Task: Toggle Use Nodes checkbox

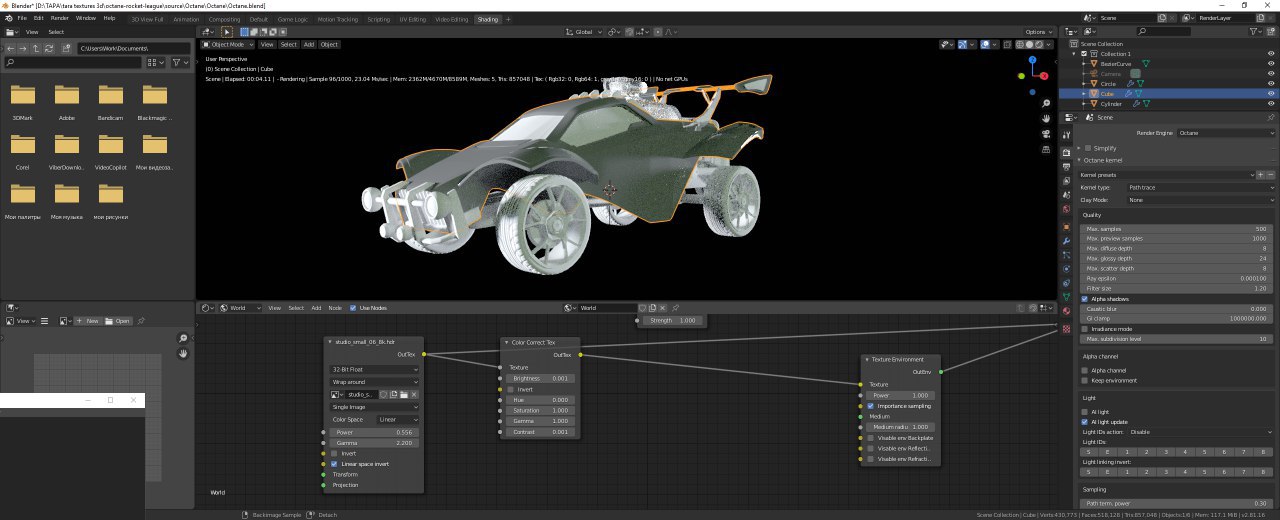Action: point(353,308)
